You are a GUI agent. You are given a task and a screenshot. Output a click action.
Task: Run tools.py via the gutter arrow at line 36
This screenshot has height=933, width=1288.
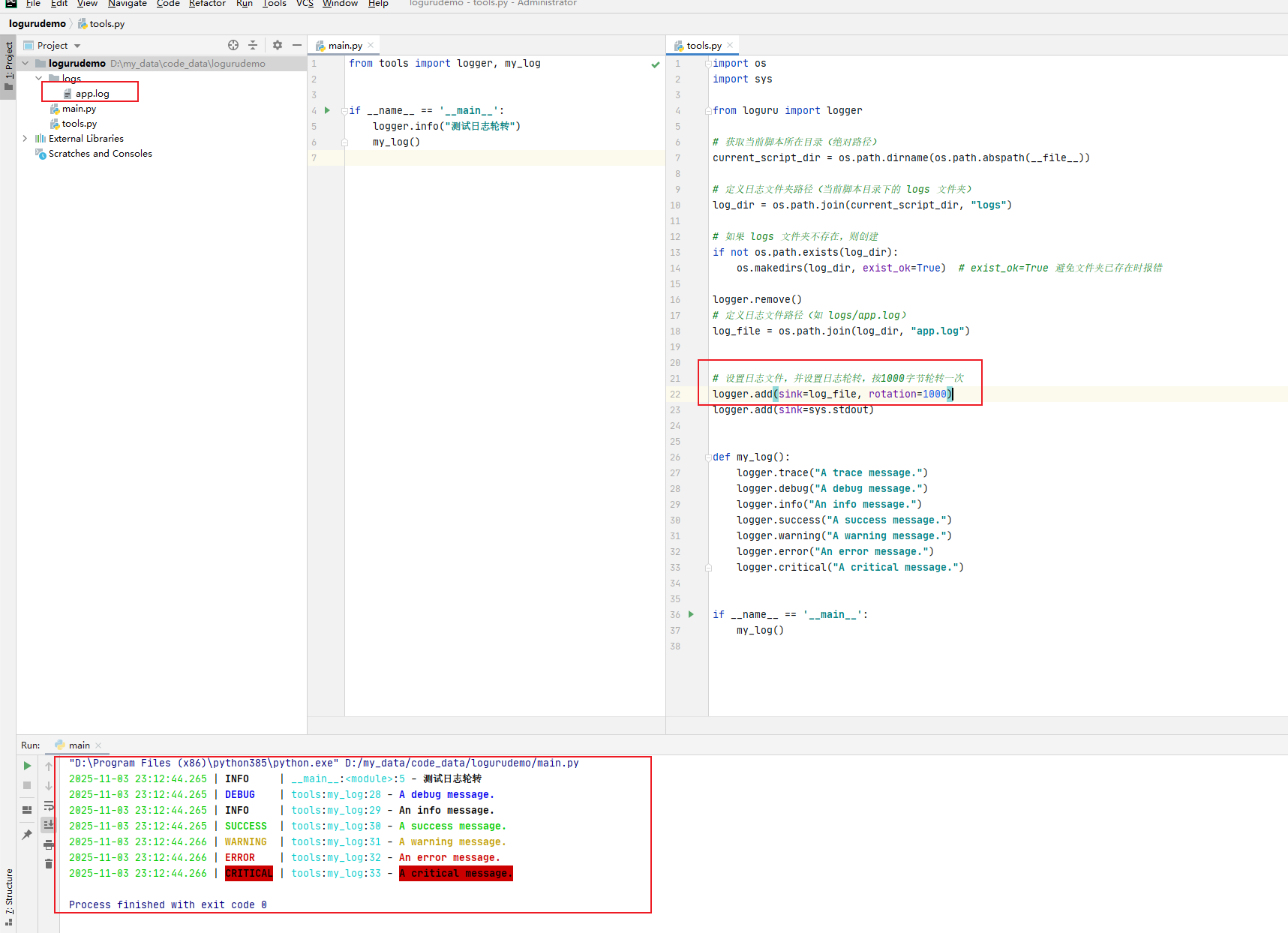(x=689, y=614)
